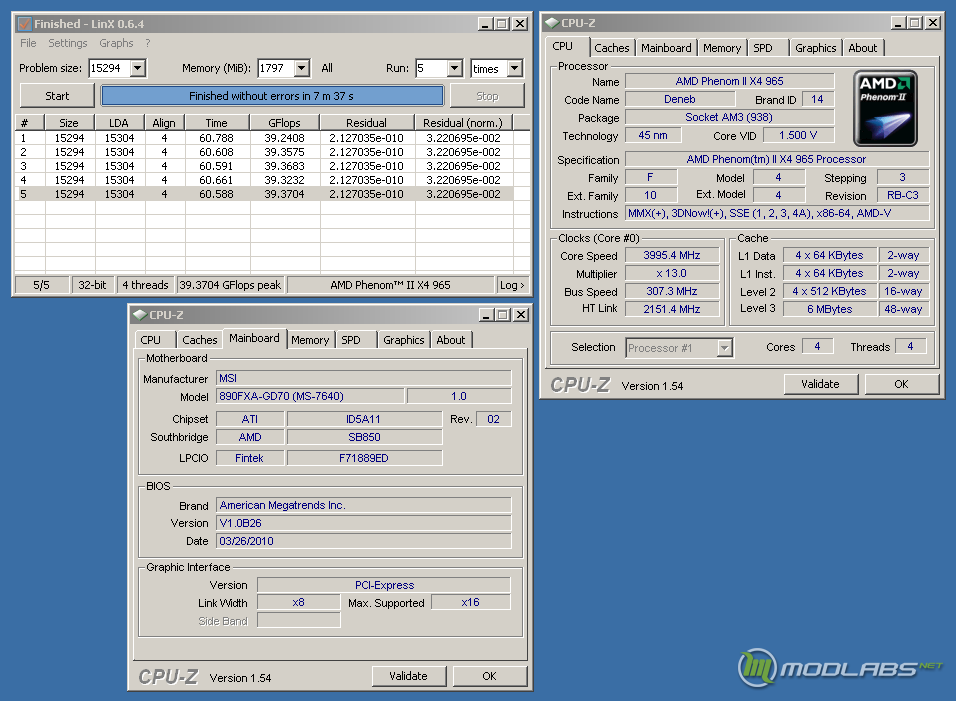Image resolution: width=956 pixels, height=701 pixels.
Task: Click the LinX checkmark title bar icon
Action: click(x=24, y=24)
